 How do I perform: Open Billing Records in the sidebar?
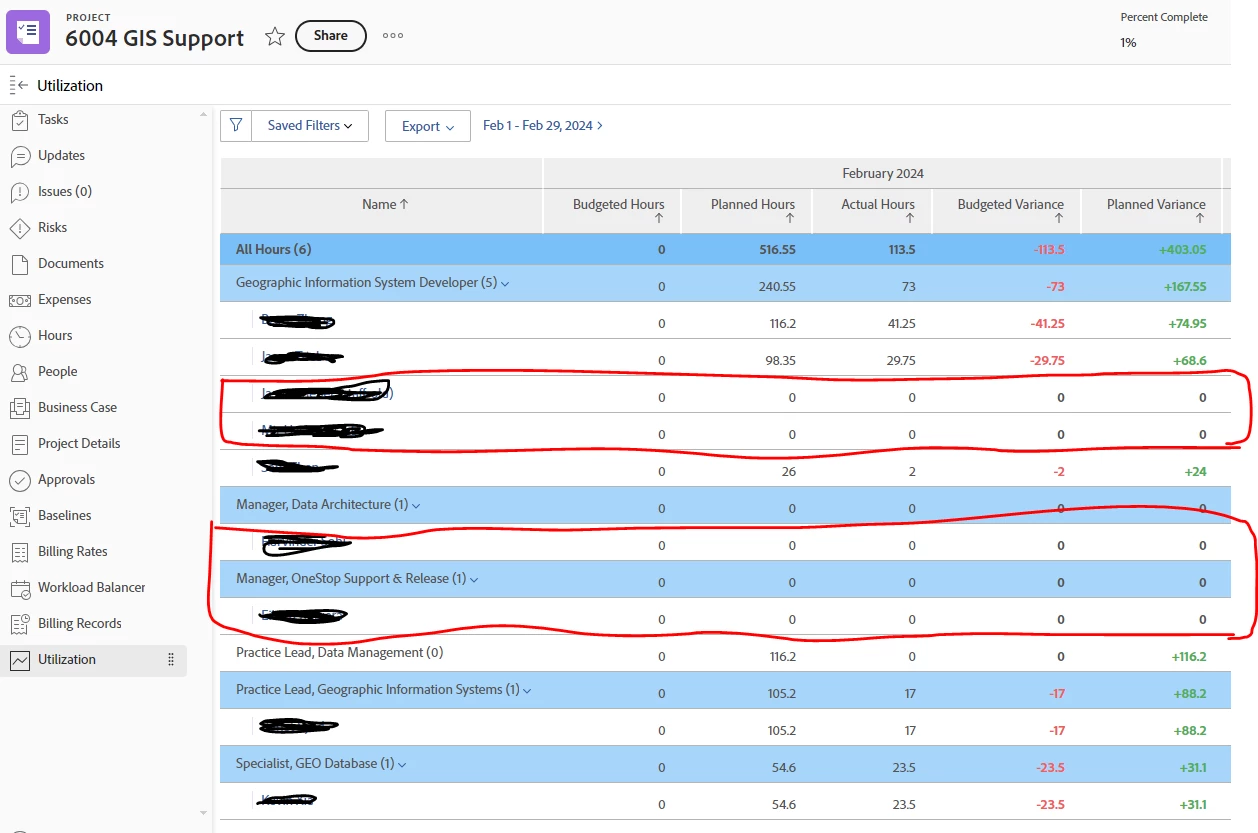point(80,624)
